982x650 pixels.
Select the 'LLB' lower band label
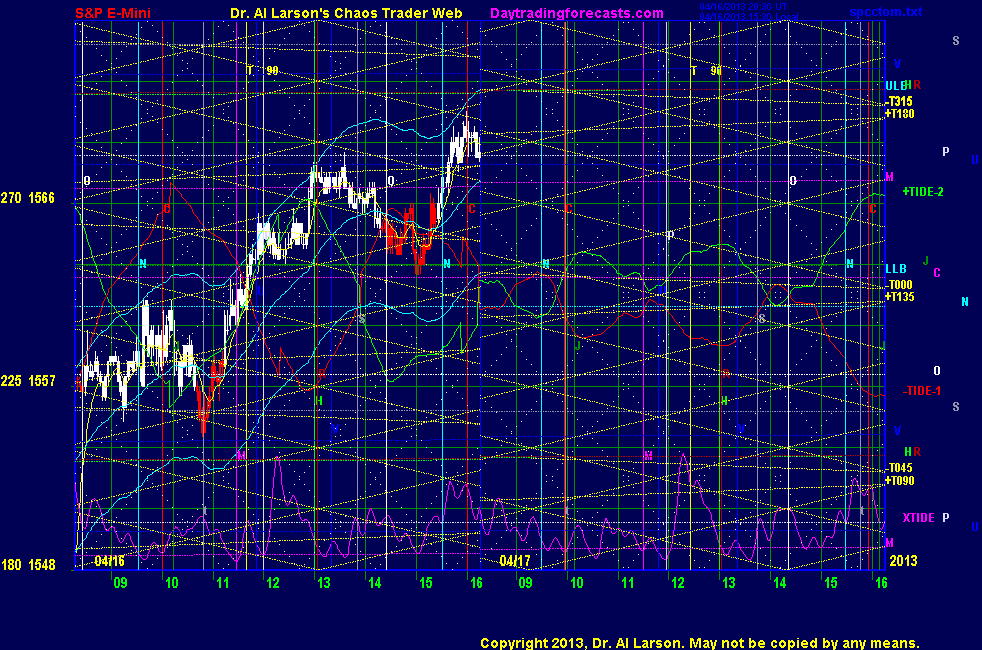tap(896, 269)
